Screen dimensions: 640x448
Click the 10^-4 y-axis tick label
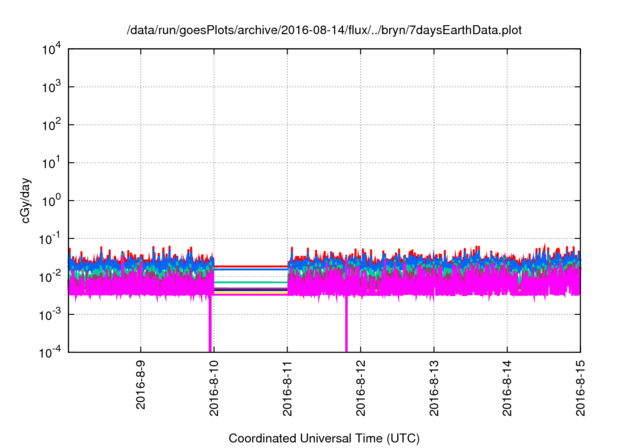click(x=49, y=352)
